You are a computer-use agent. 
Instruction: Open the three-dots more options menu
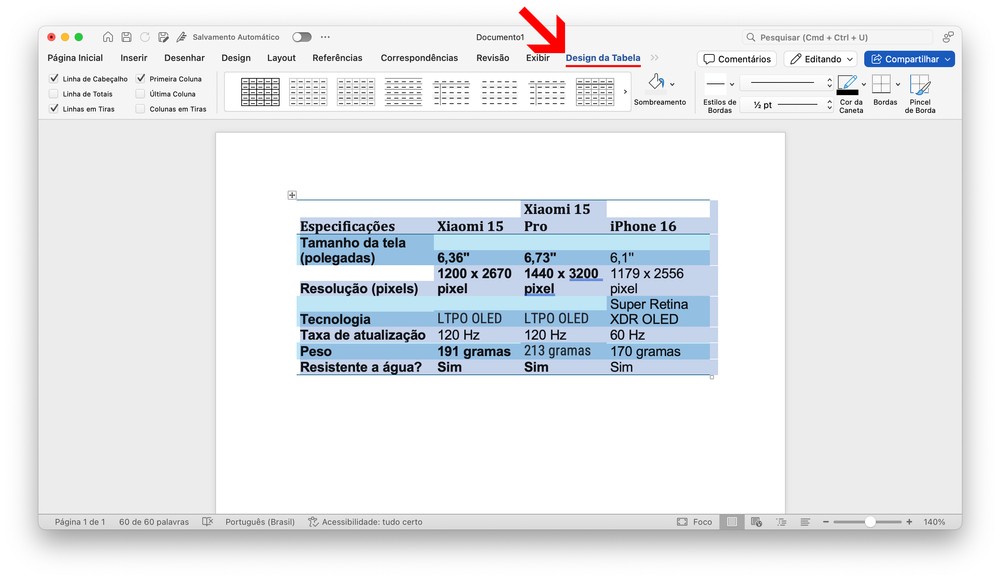pyautogui.click(x=325, y=37)
